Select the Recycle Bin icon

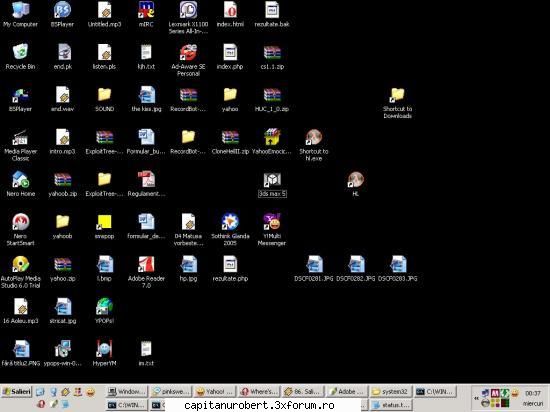[20, 52]
